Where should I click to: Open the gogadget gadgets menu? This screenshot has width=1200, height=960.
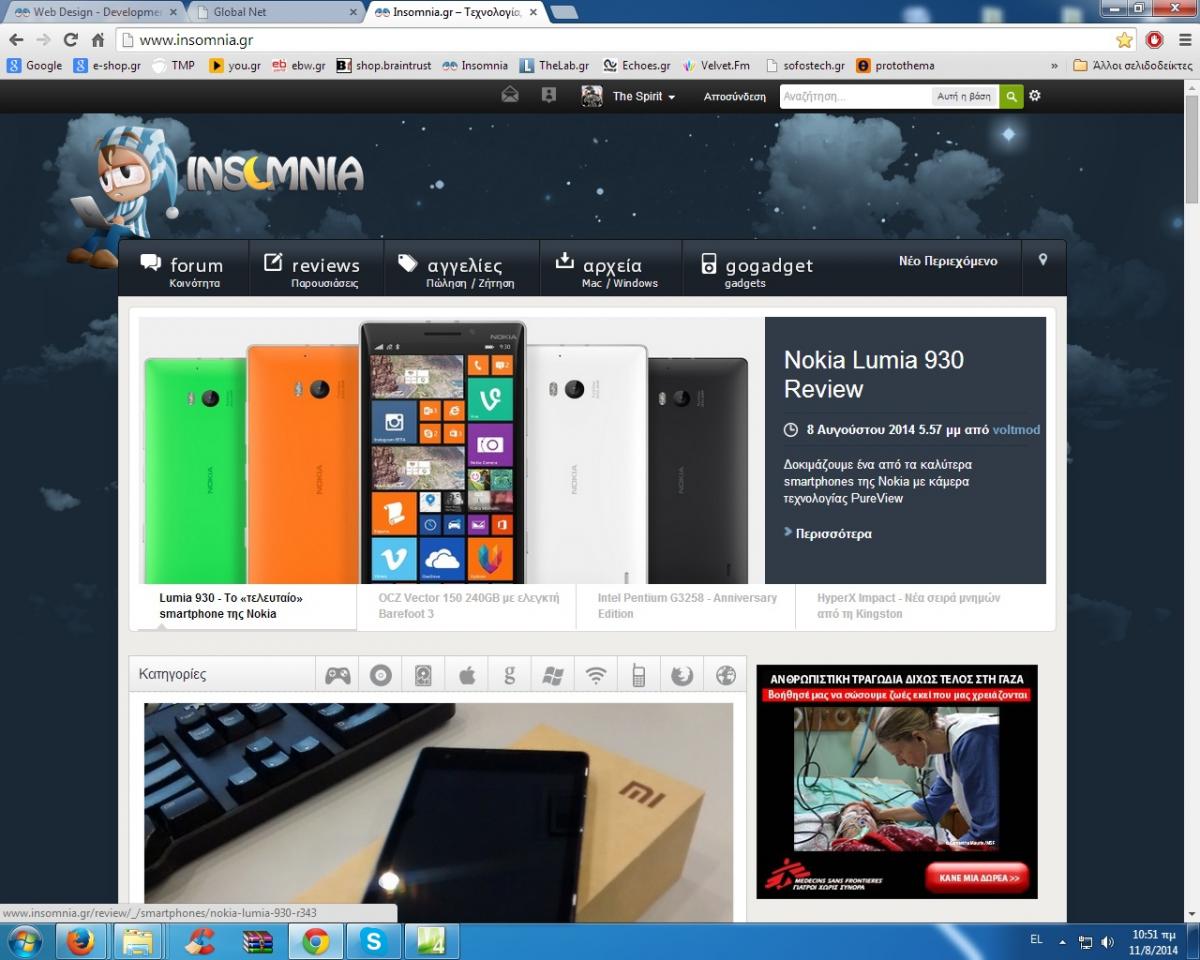(758, 269)
